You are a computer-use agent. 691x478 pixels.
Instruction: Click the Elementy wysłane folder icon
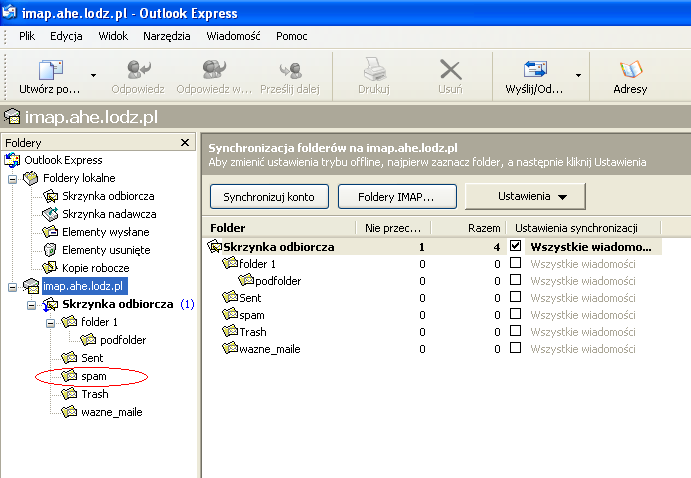[x=50, y=232]
